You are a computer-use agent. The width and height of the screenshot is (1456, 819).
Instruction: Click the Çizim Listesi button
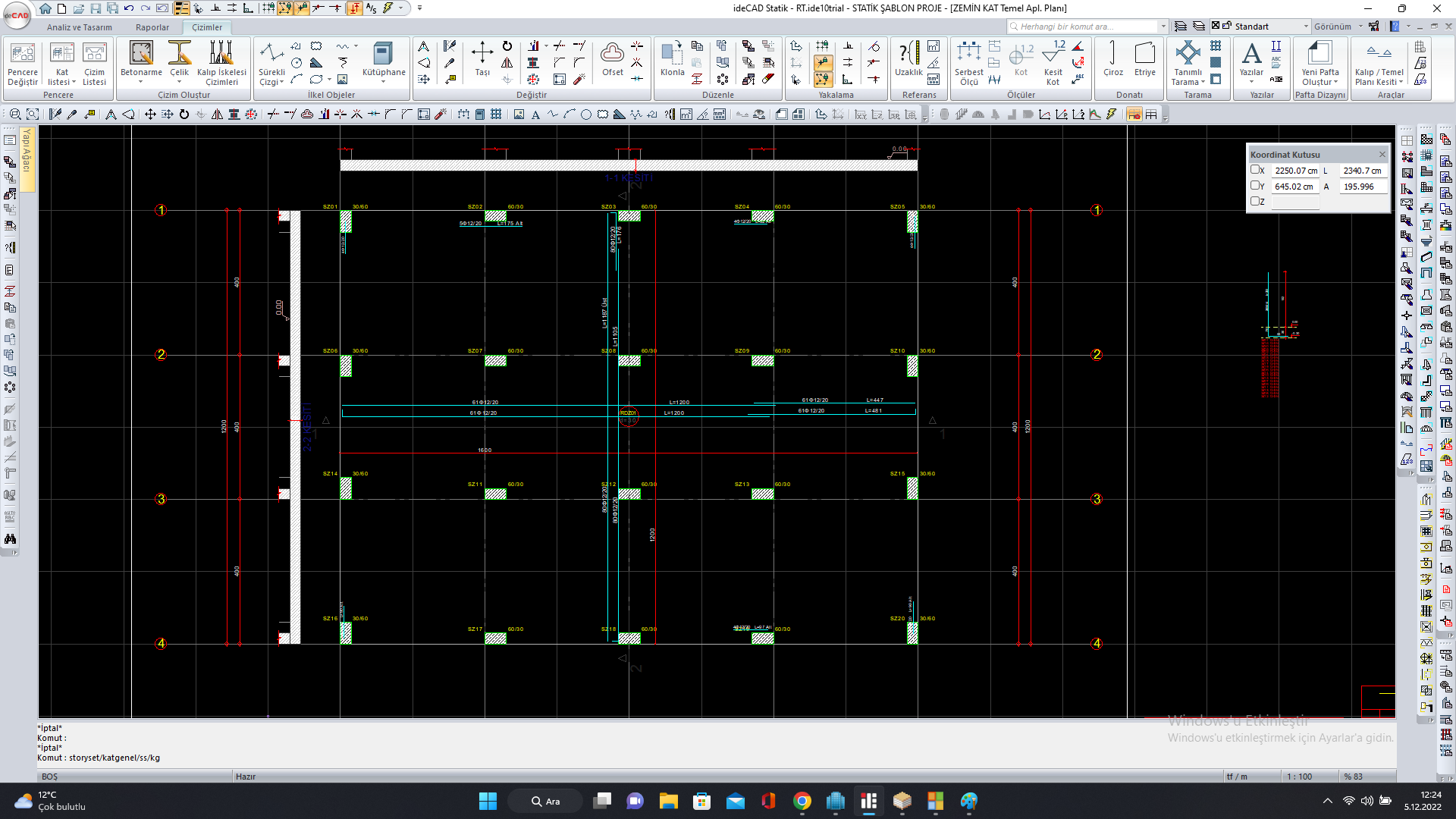click(94, 62)
